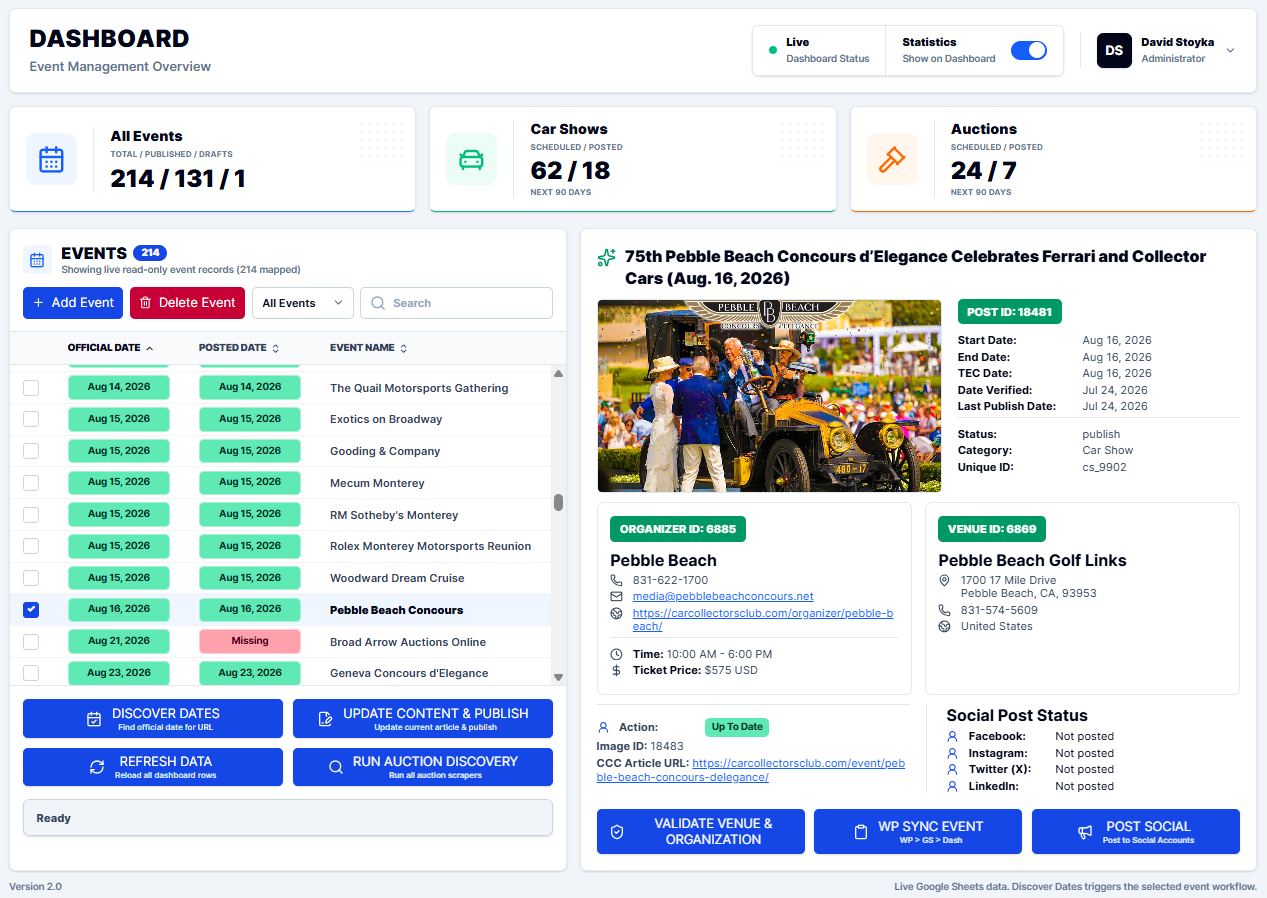Image resolution: width=1267 pixels, height=898 pixels.
Task: Check the Gooding & Company row
Action: click(31, 451)
